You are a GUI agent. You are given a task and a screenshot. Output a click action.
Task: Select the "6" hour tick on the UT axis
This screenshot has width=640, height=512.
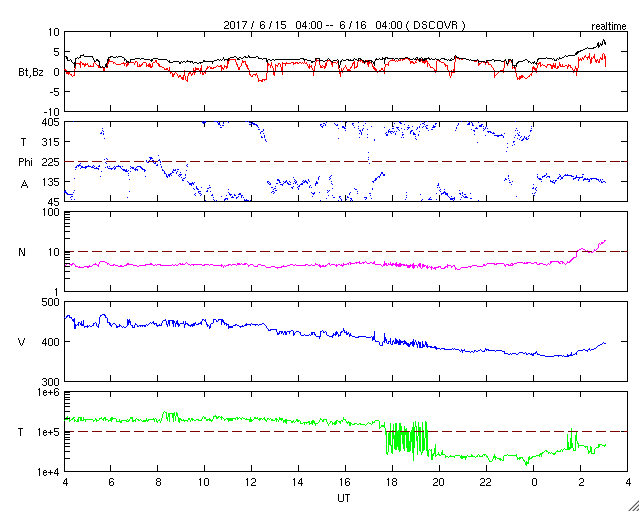[111, 482]
